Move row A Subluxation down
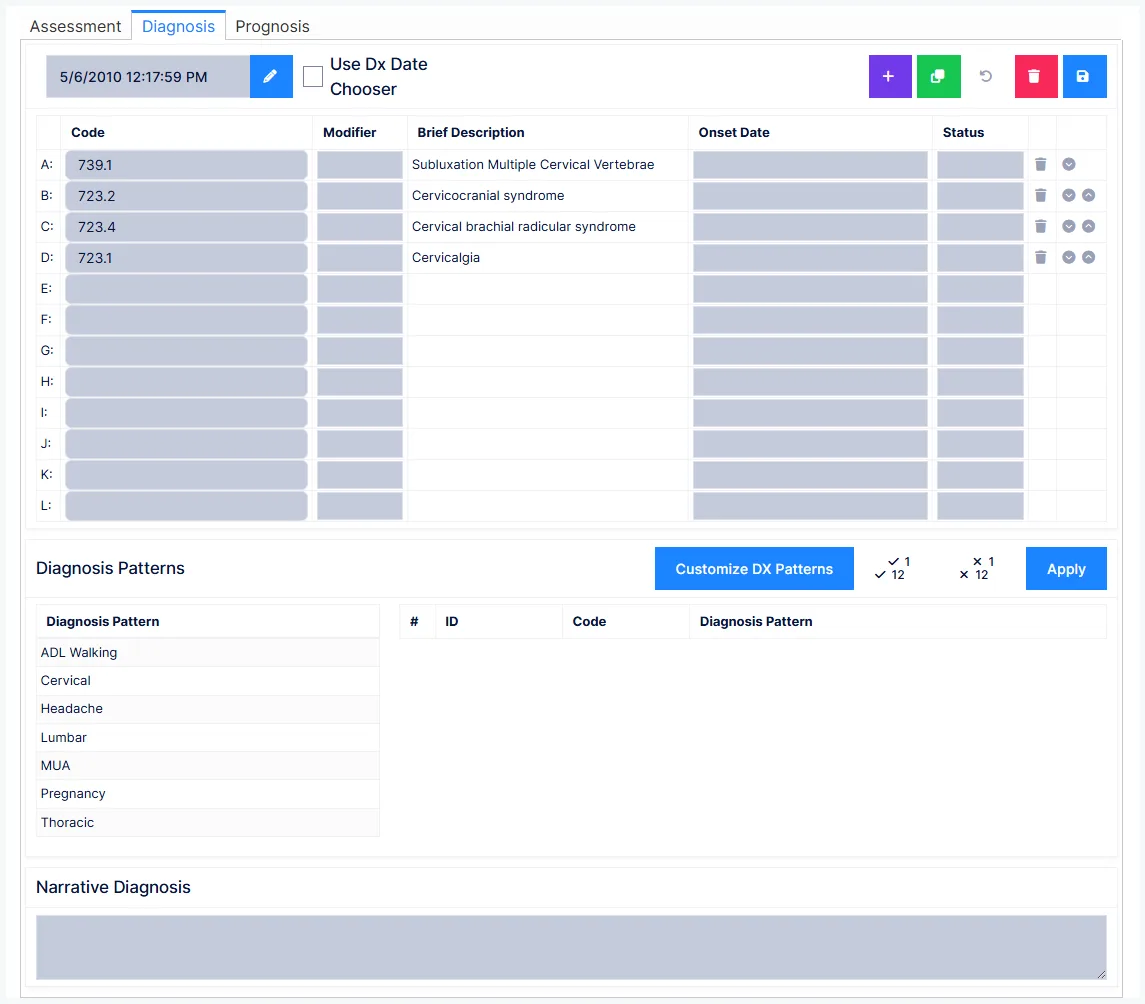Viewport: 1145px width, 1004px height. coord(1068,164)
